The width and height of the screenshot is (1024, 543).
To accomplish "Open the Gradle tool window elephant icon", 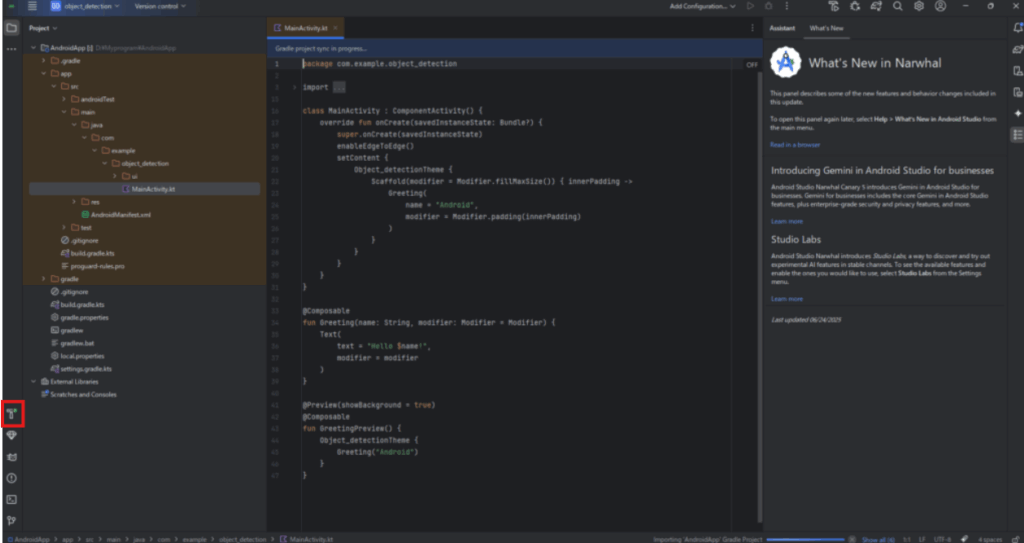I will click(x=1017, y=49).
